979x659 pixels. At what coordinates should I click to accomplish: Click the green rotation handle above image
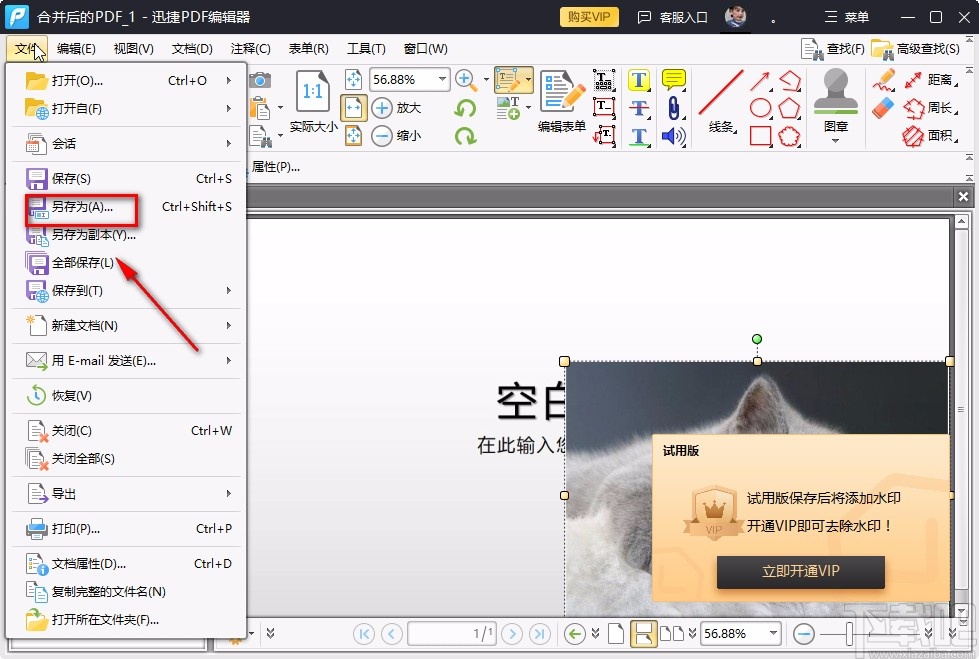pyautogui.click(x=757, y=339)
